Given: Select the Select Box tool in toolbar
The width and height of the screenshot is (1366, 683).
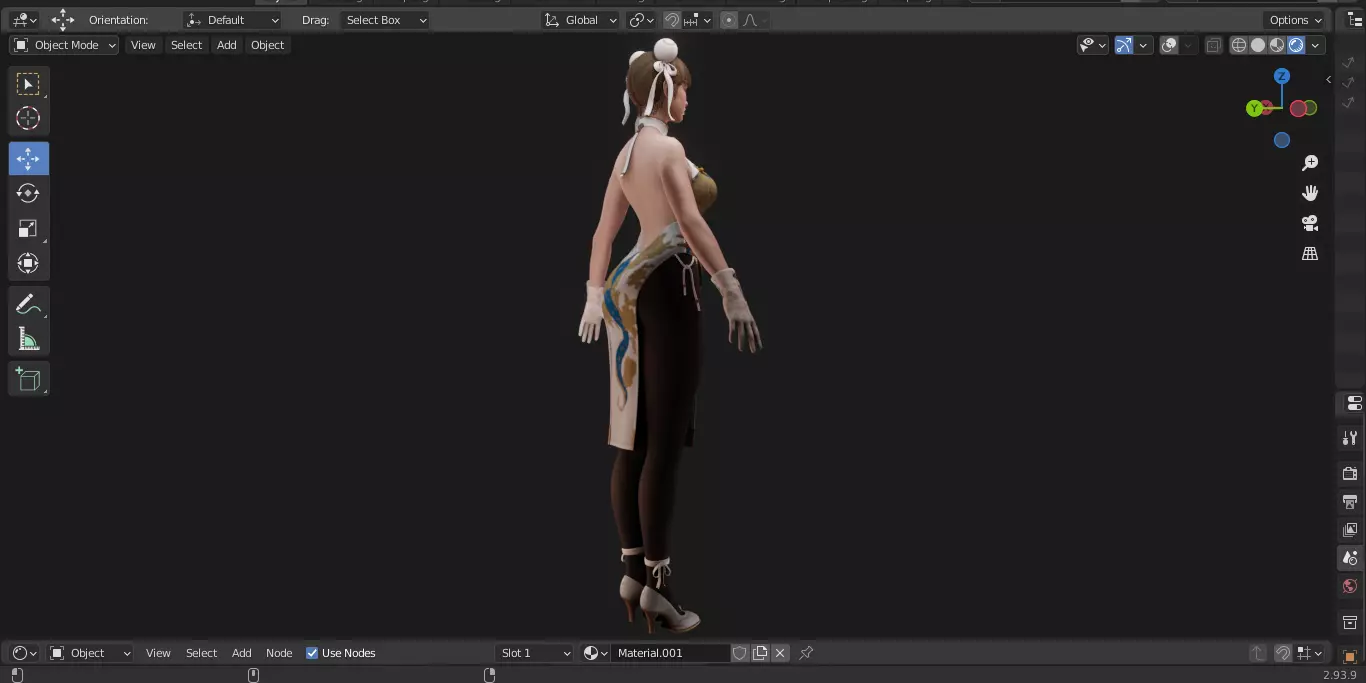Looking at the screenshot, I should tap(28, 84).
